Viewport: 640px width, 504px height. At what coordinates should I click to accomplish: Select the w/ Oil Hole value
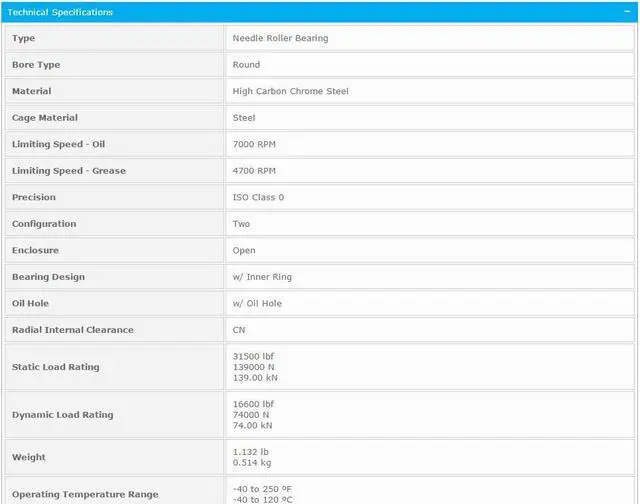coord(258,303)
